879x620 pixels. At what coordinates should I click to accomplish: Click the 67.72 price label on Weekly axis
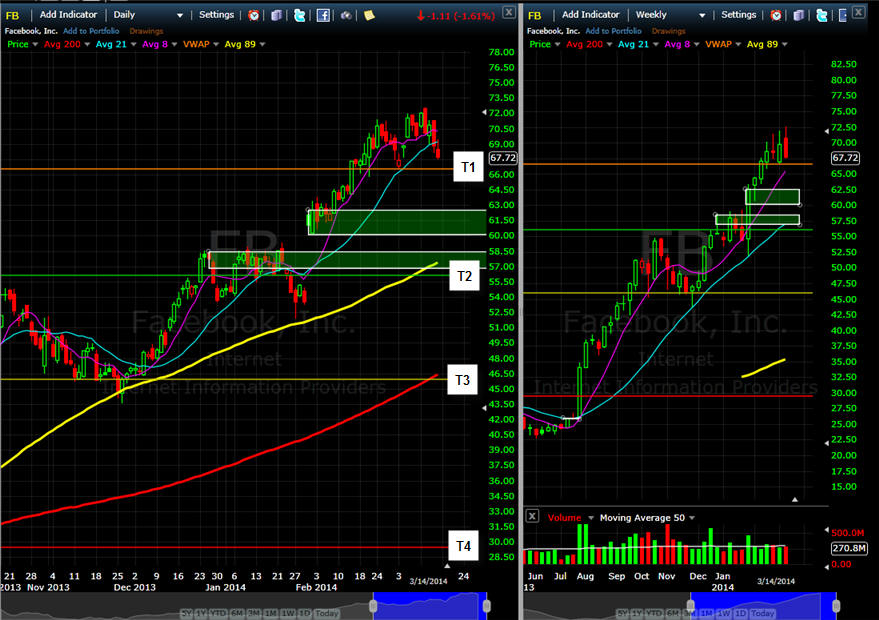click(845, 158)
